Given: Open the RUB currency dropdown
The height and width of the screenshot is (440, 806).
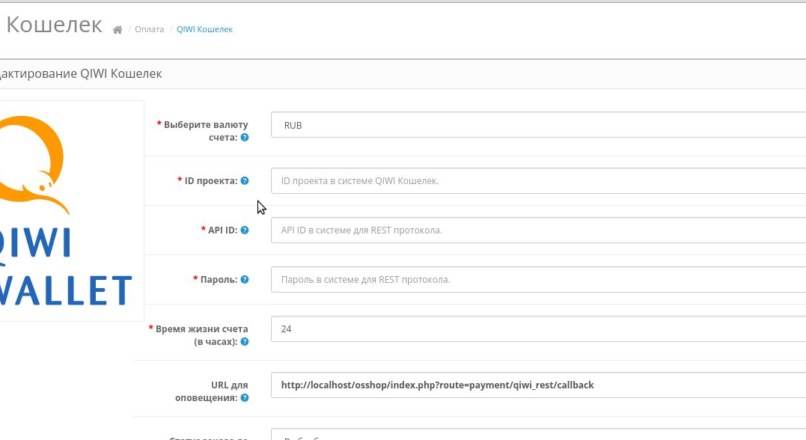Looking at the screenshot, I should click(538, 125).
